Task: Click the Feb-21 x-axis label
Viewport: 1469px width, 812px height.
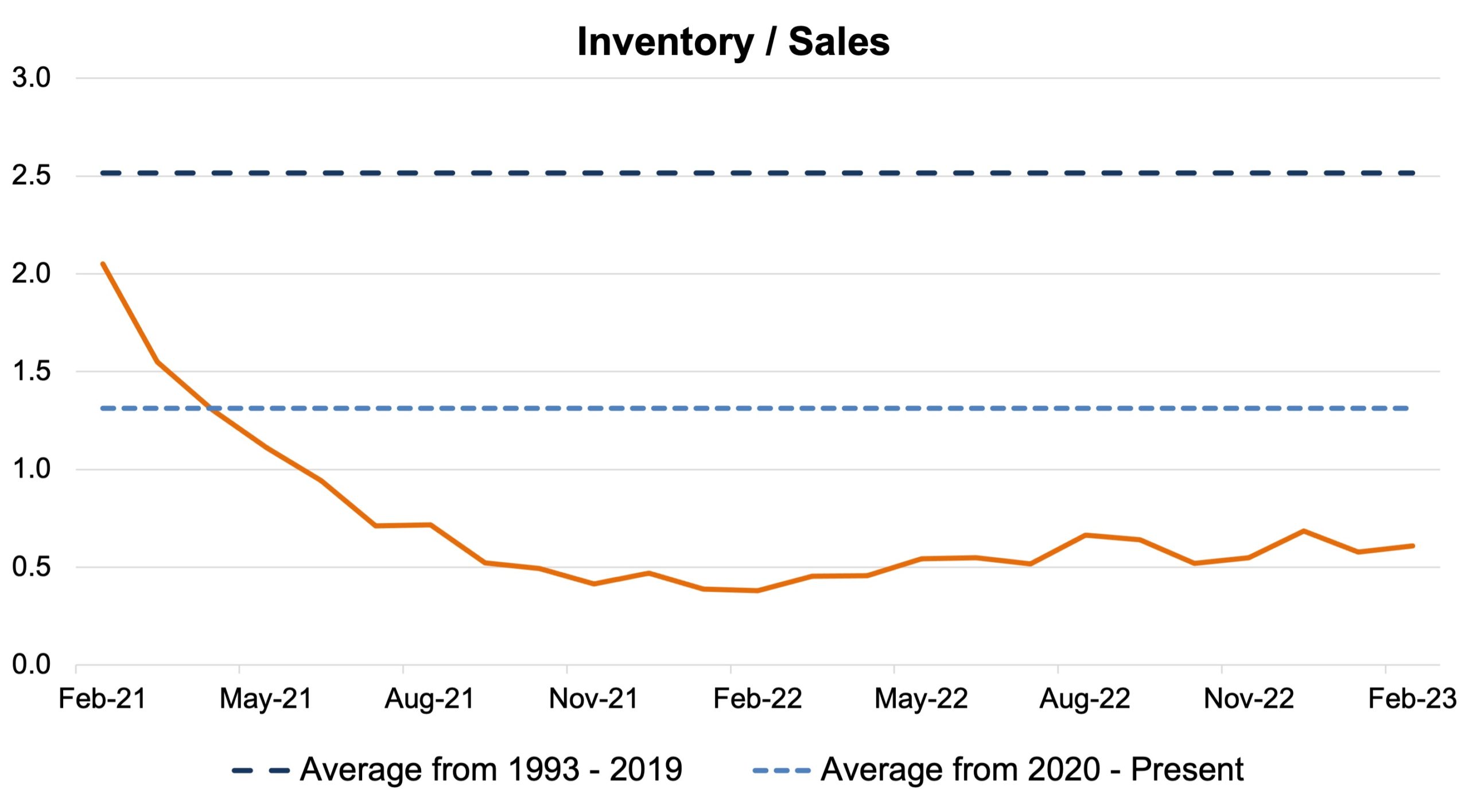Action: [103, 699]
